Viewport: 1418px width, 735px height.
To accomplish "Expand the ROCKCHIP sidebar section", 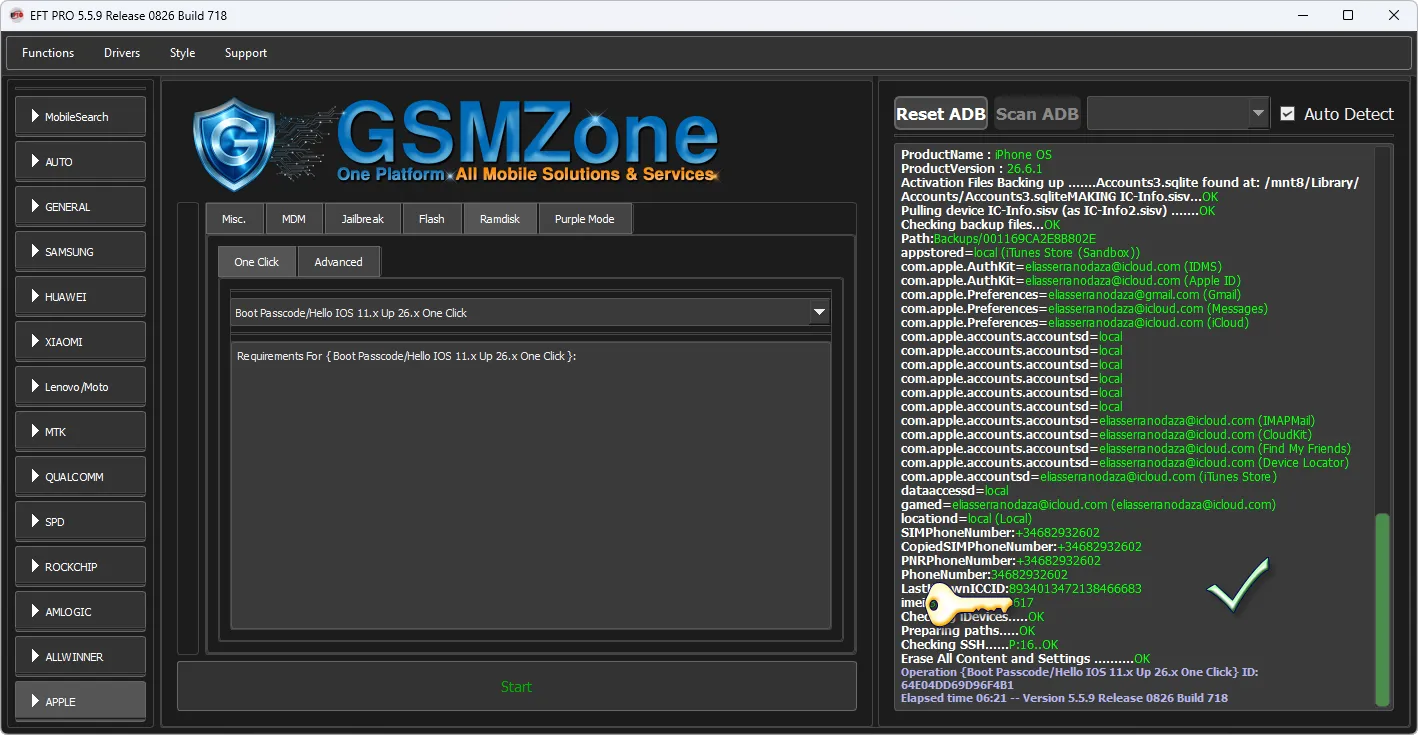I will click(81, 566).
